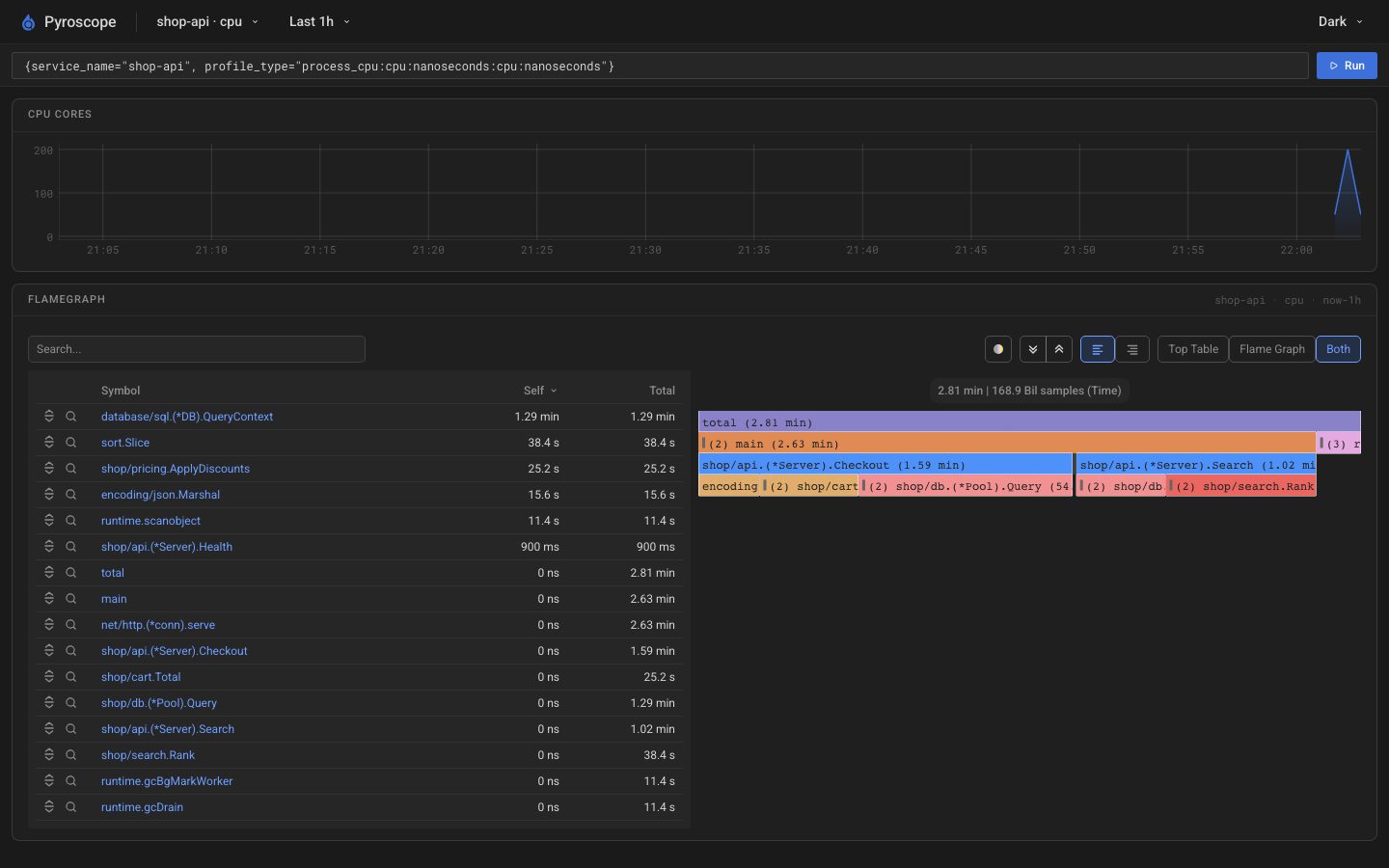Click the magnifier icon in the runtime.scanobject row
Screen dimensions: 1389x868
tap(71, 521)
